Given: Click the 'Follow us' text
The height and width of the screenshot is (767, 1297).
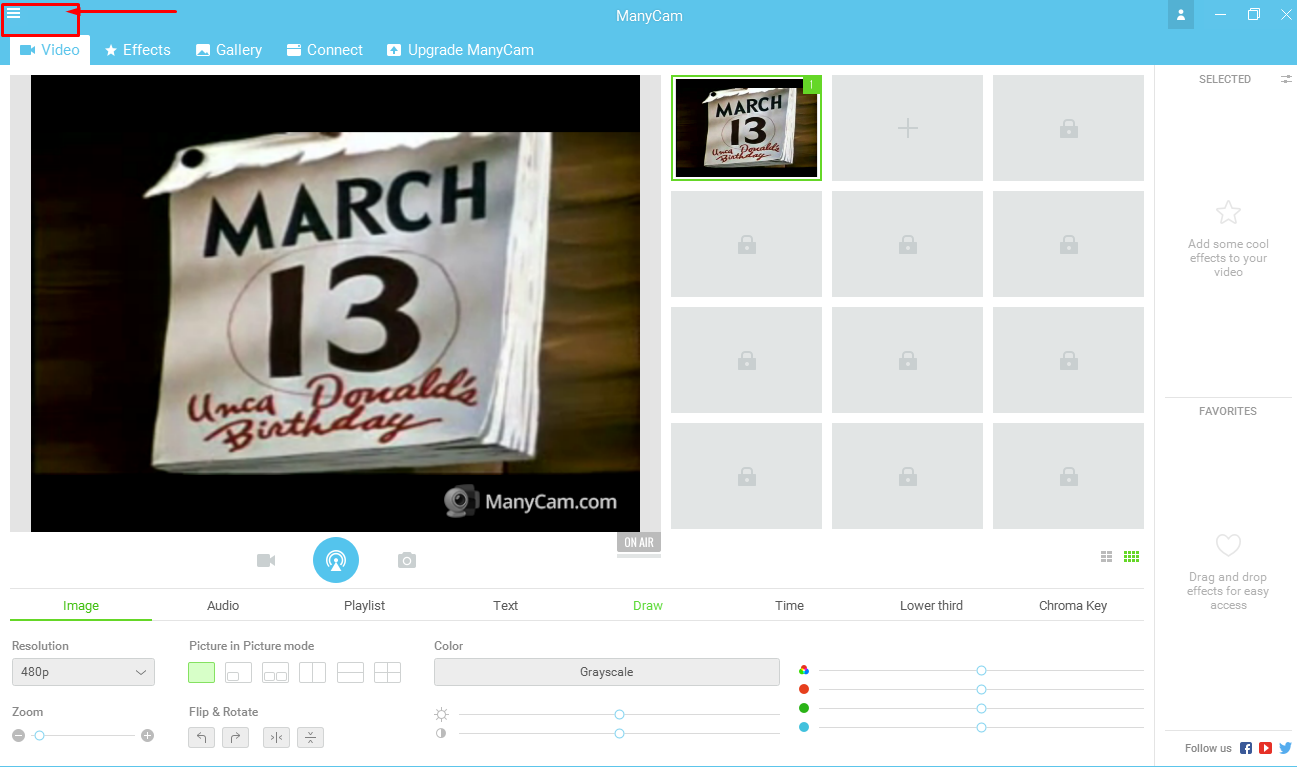Looking at the screenshot, I should pyautogui.click(x=1208, y=748).
